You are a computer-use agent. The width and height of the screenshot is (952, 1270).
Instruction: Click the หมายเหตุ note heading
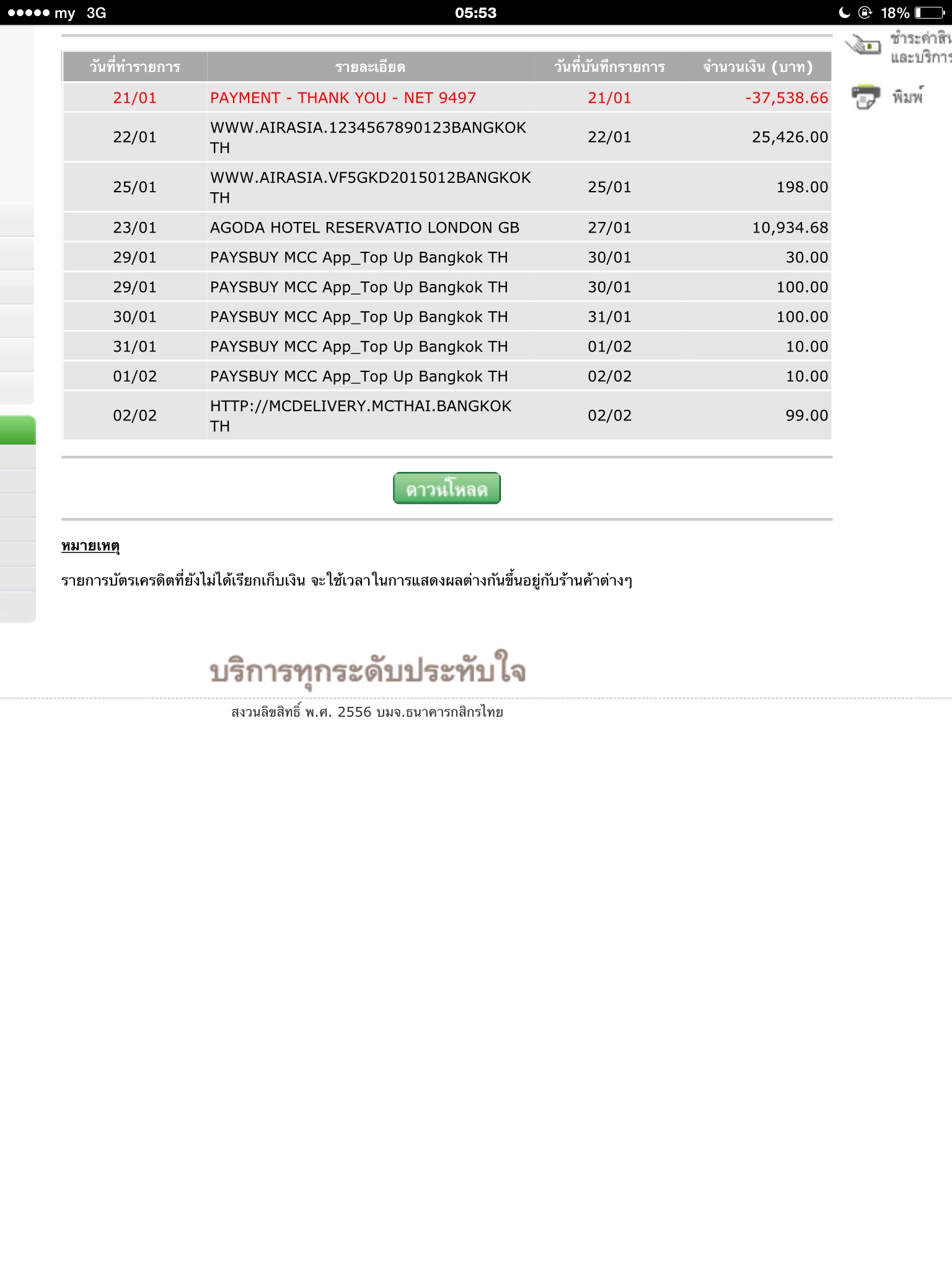(90, 546)
